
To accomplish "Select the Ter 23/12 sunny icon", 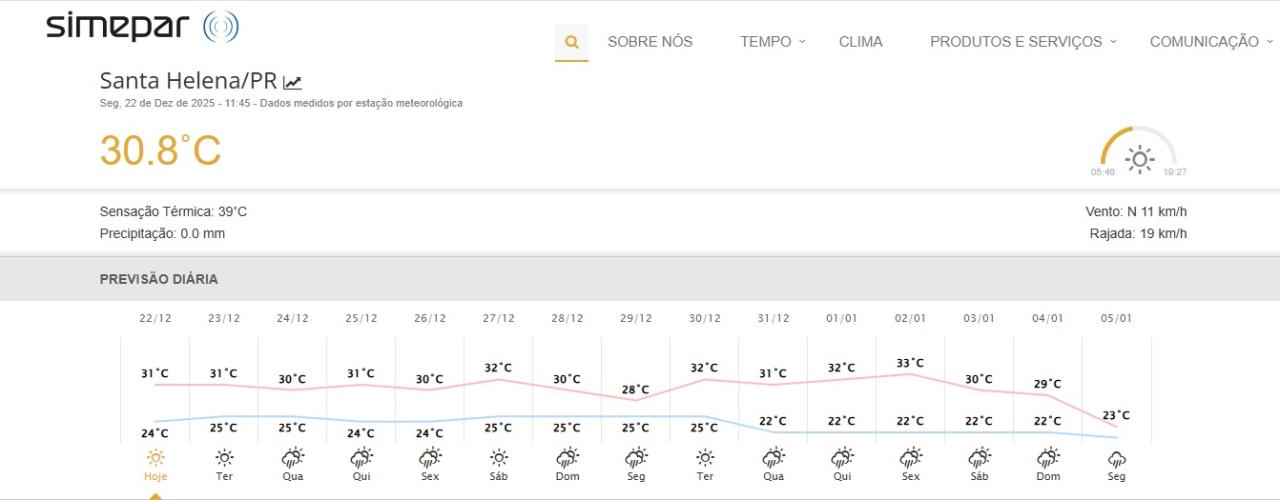I will pyautogui.click(x=224, y=457).
